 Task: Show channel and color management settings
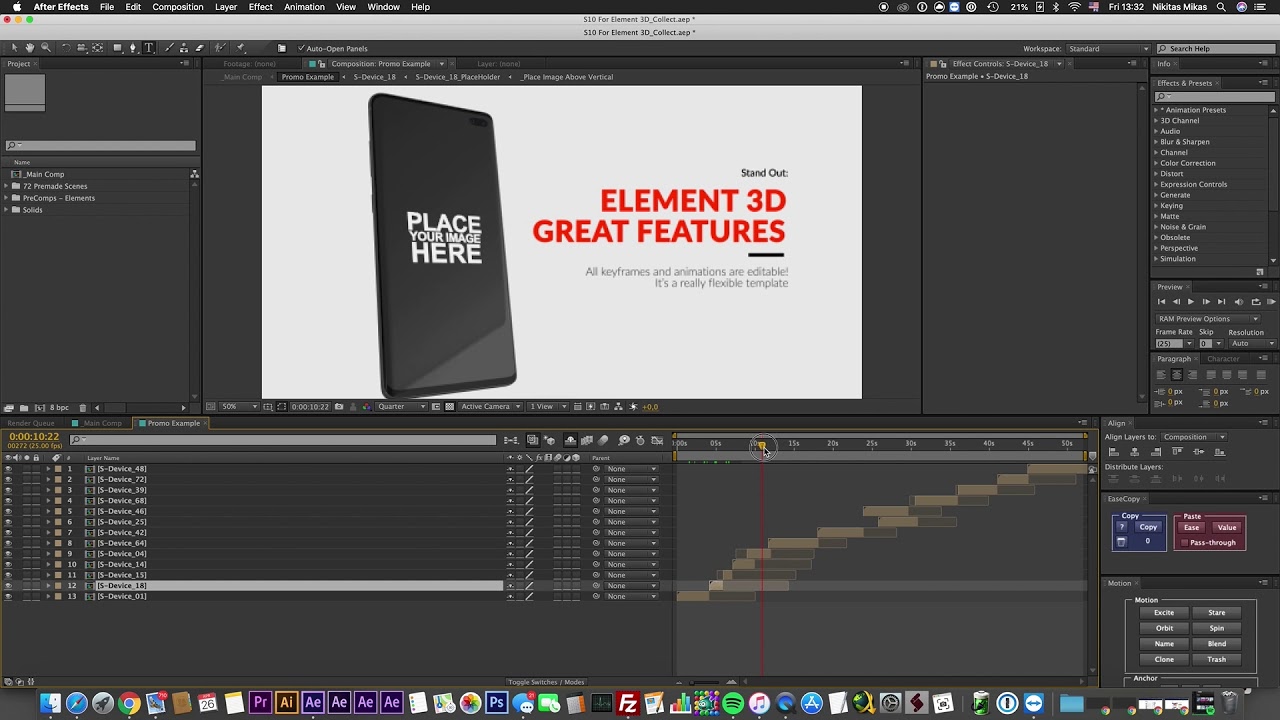[366, 407]
